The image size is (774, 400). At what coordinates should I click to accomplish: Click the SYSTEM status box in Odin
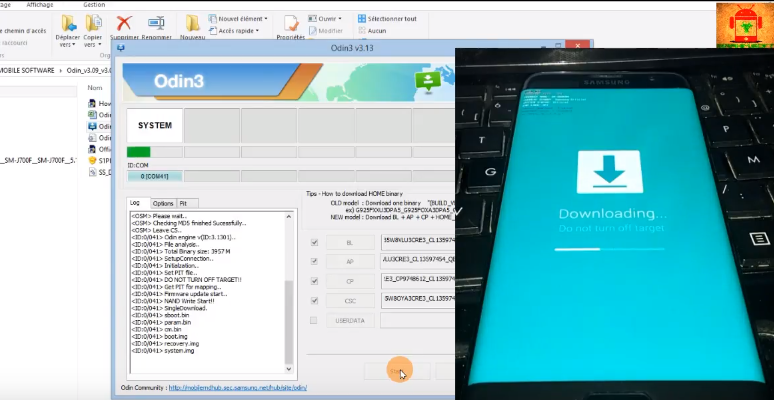(x=155, y=125)
